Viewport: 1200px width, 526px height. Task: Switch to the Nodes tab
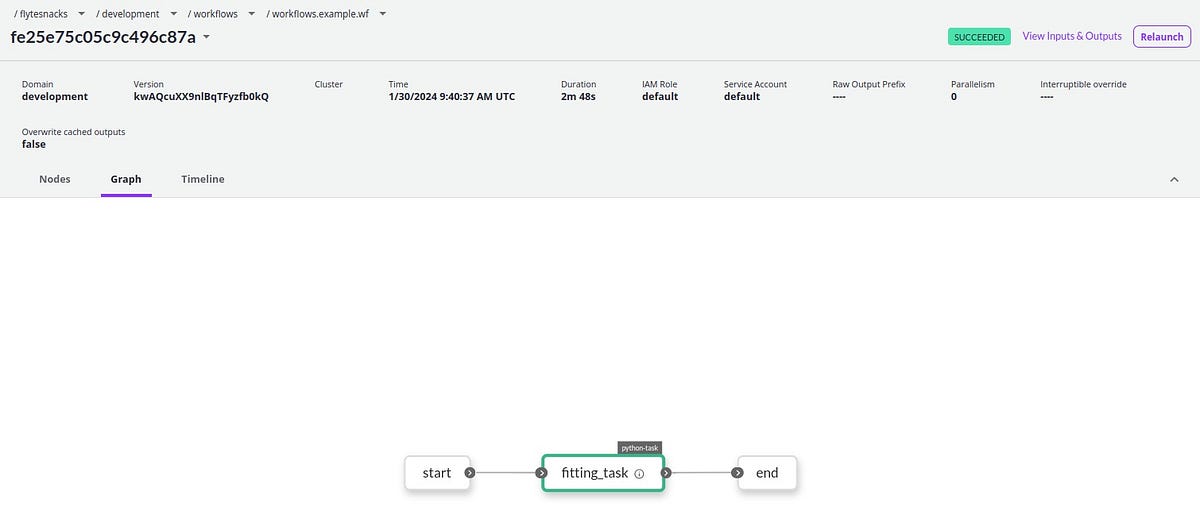click(55, 179)
